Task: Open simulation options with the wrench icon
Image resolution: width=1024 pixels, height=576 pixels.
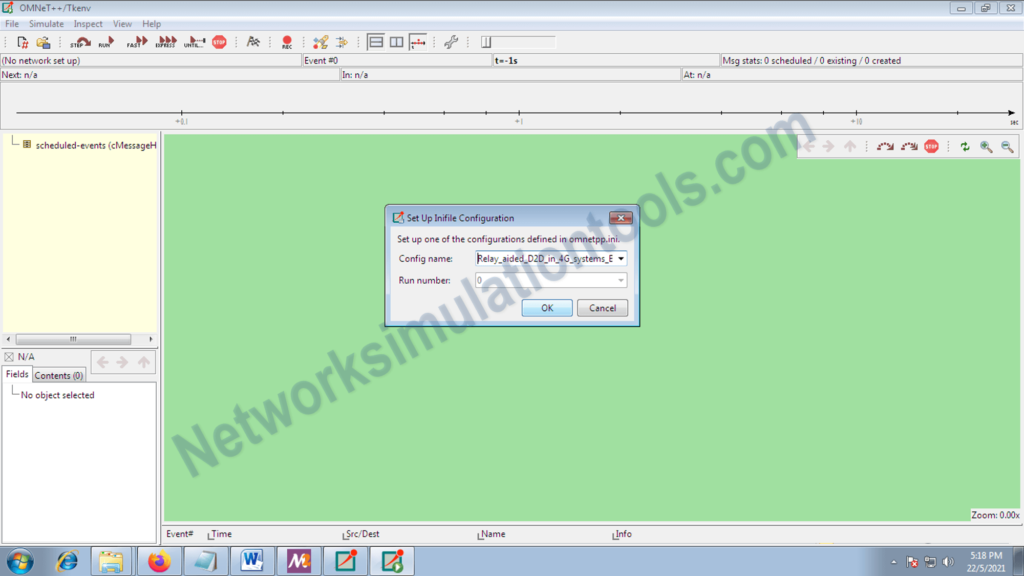Action: tap(452, 42)
